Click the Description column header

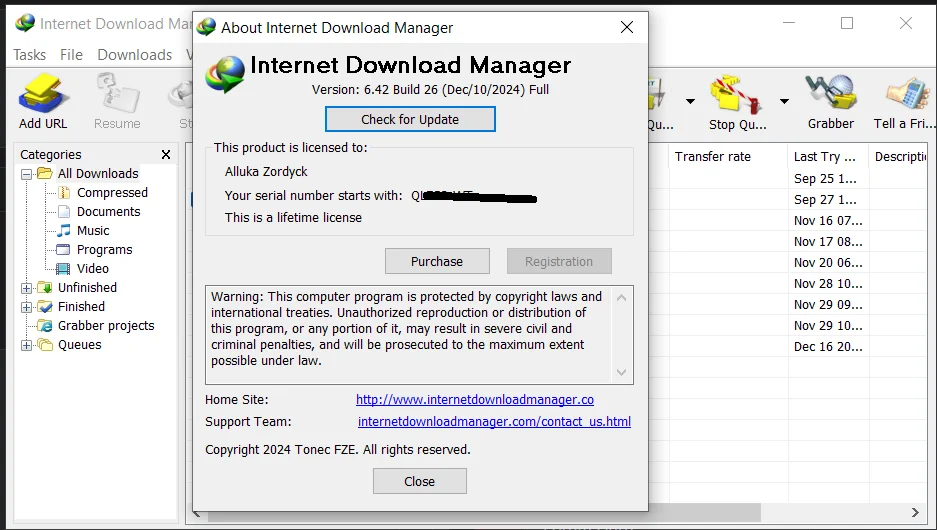point(899,157)
